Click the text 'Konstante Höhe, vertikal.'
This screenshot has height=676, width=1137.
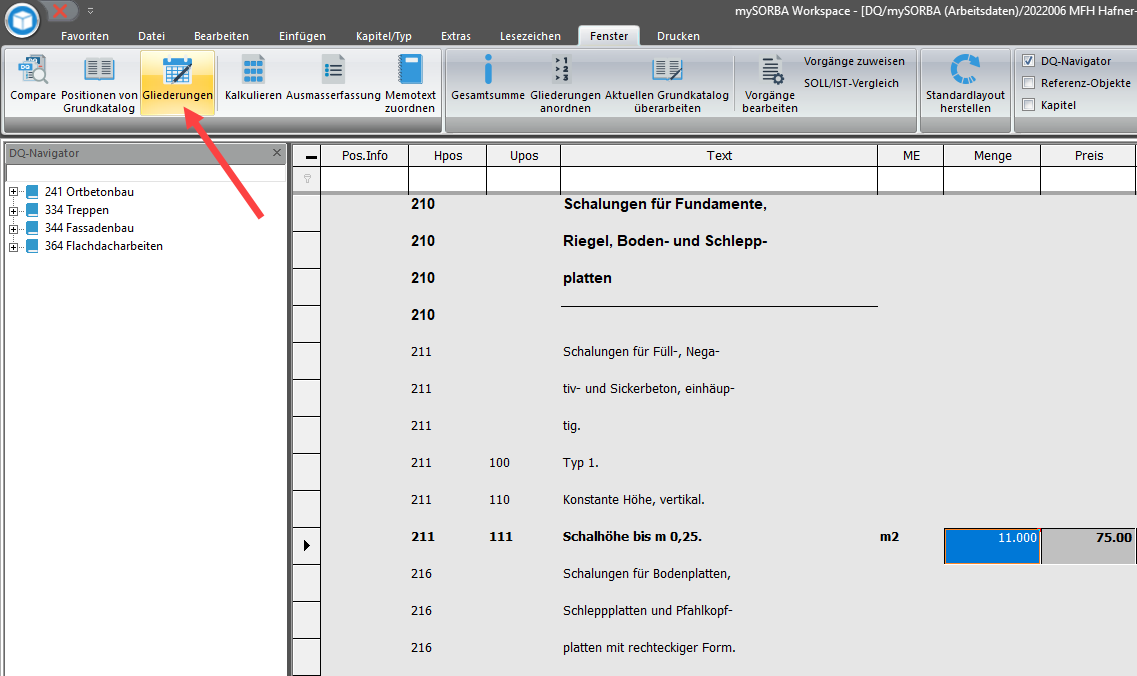click(634, 500)
